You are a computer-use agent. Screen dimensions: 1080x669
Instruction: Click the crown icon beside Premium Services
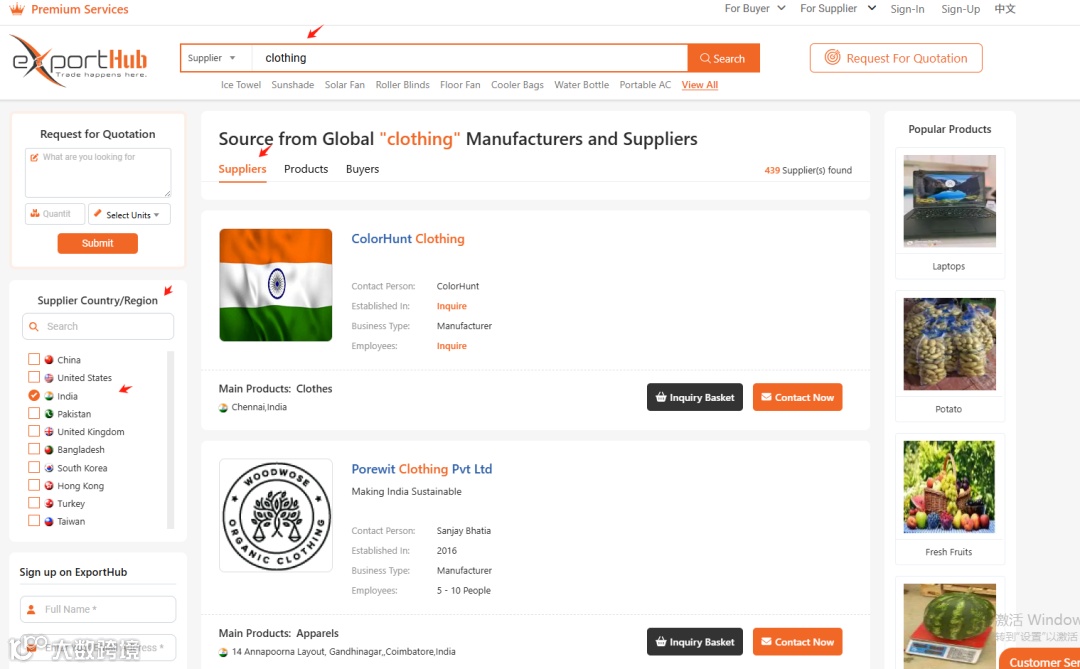[17, 9]
